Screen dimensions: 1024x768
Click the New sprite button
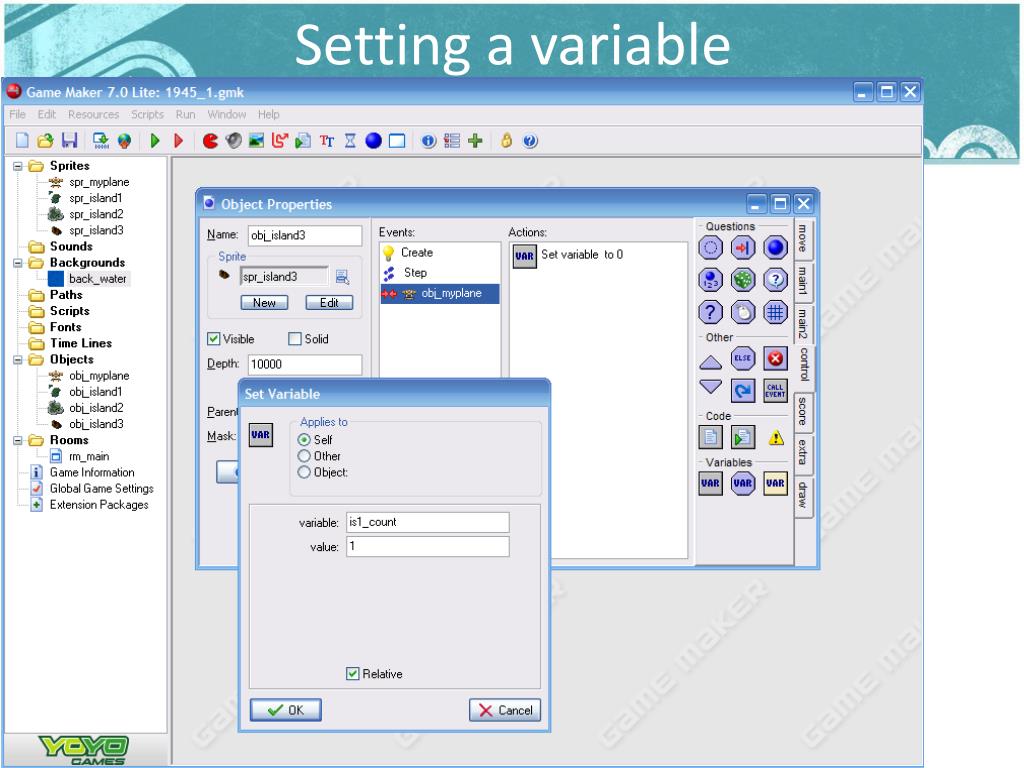click(x=264, y=302)
